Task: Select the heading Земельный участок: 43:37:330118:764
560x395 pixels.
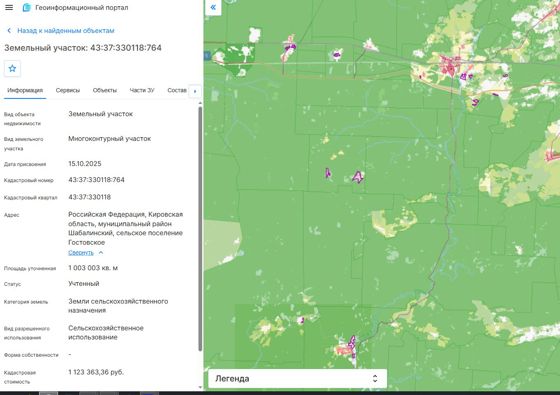Action: 83,48
